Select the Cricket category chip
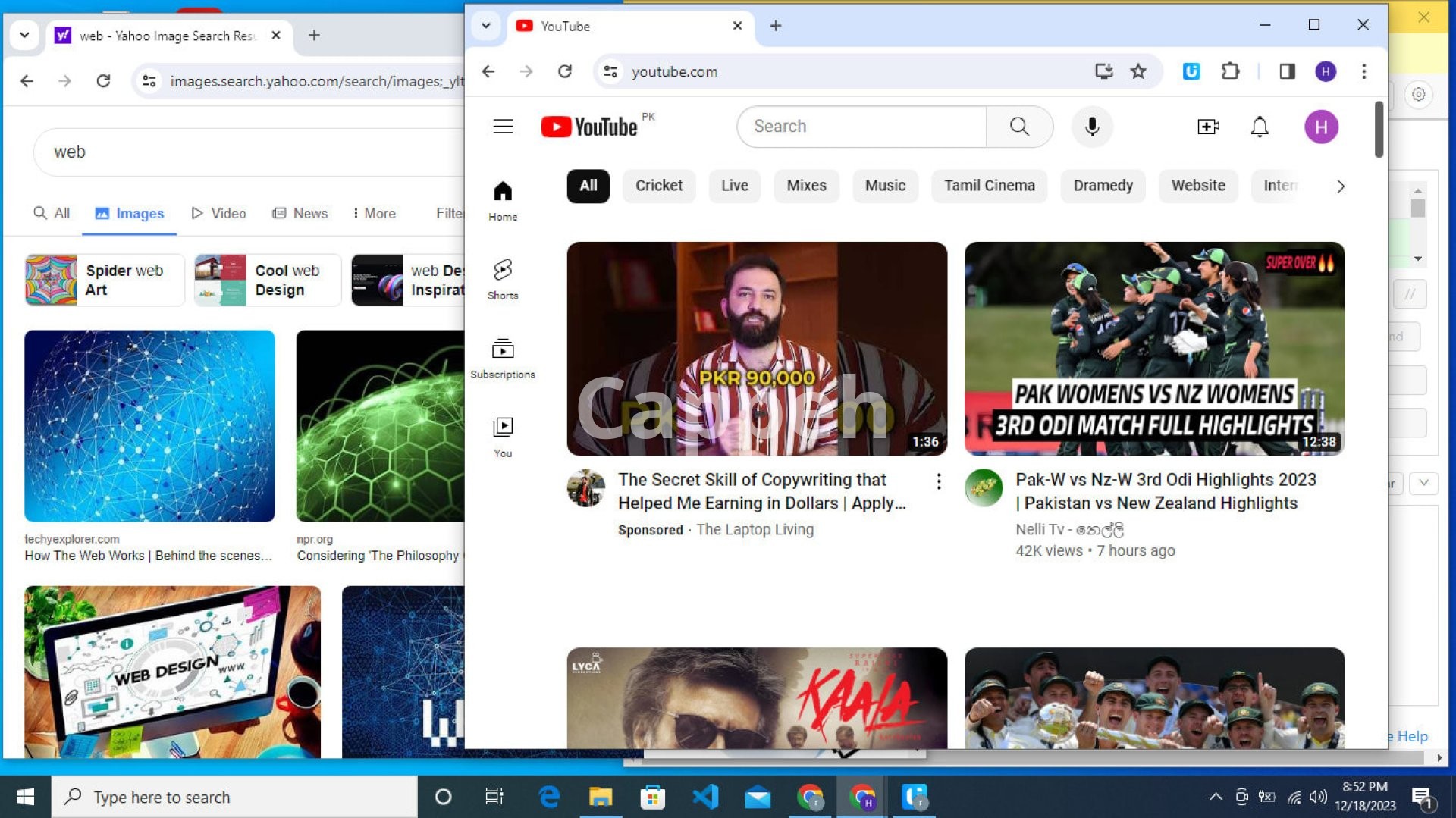This screenshot has width=1456, height=818. [658, 186]
